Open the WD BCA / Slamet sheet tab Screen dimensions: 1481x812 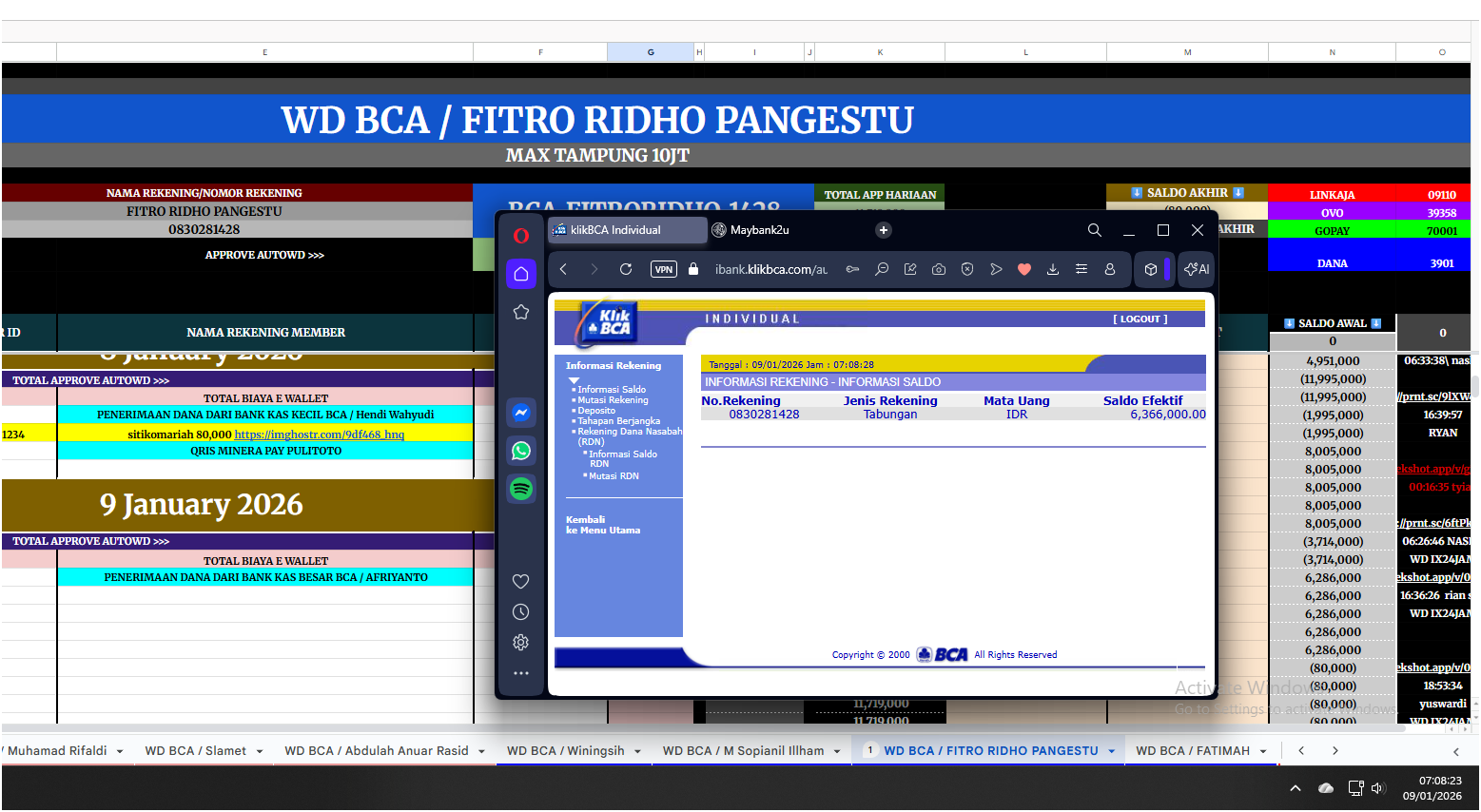(x=195, y=751)
